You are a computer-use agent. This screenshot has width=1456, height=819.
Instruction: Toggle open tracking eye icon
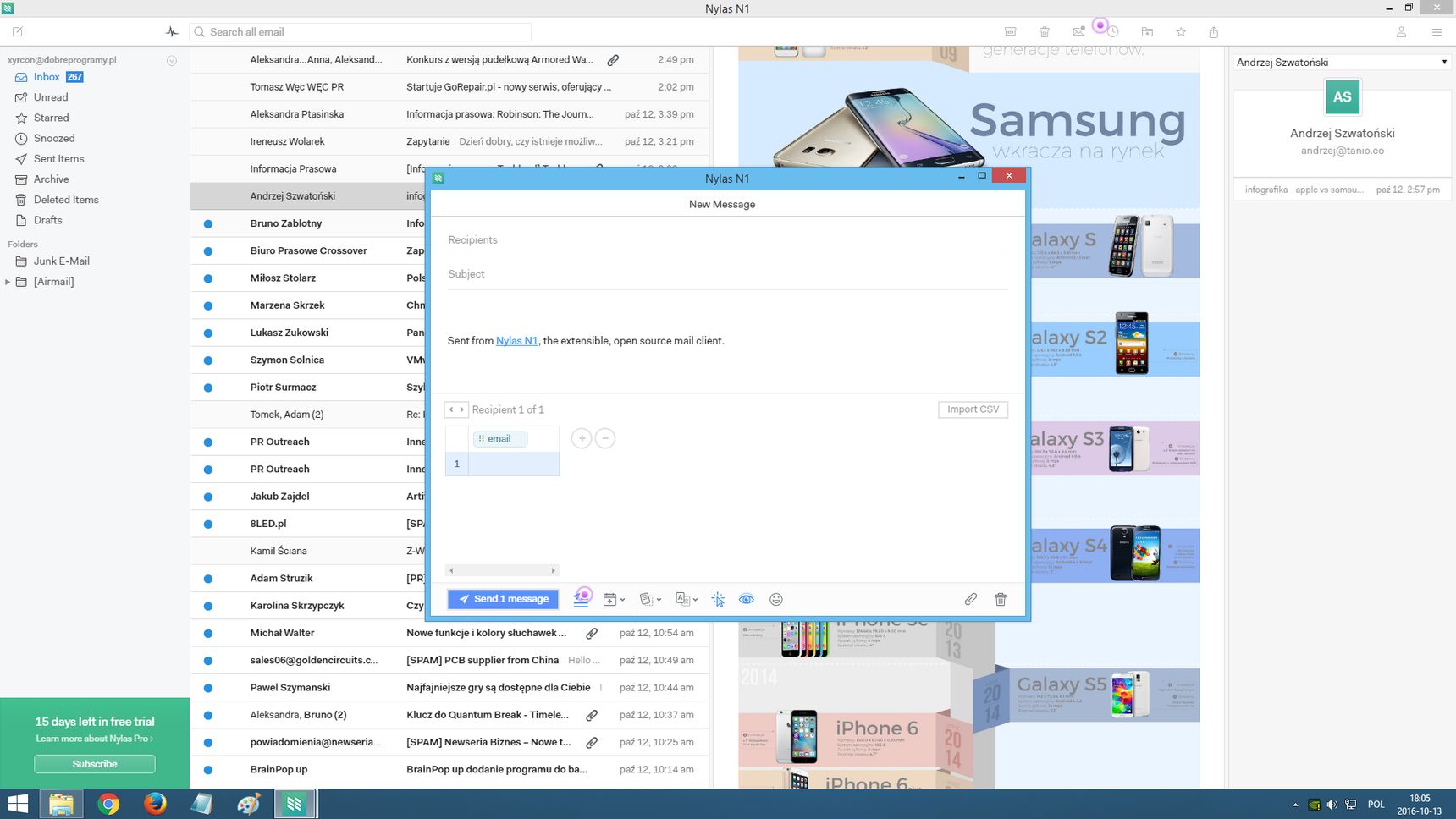(x=746, y=599)
